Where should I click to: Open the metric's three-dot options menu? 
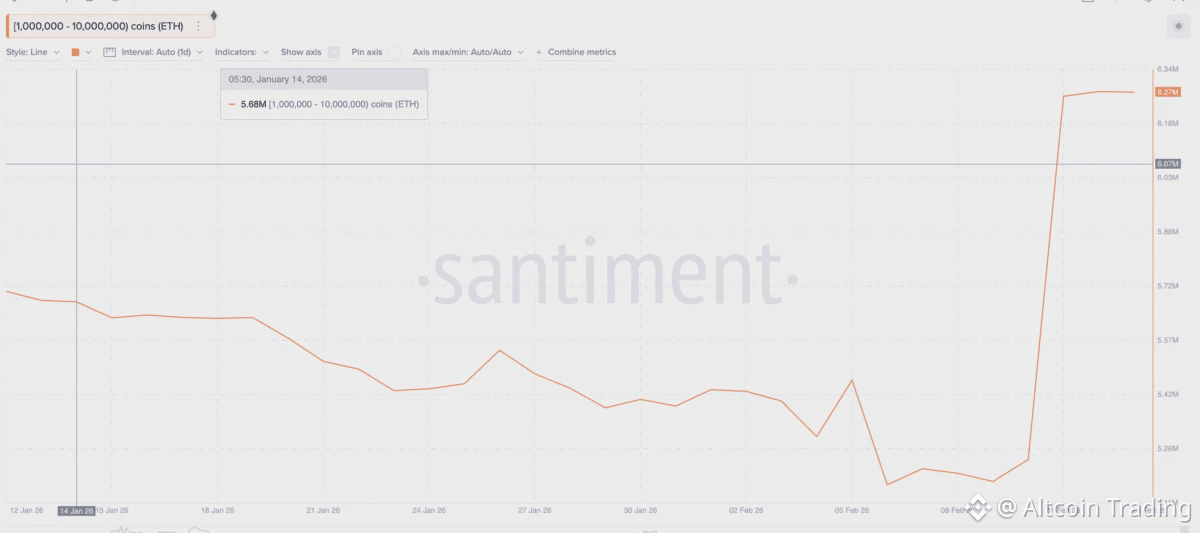[198, 26]
